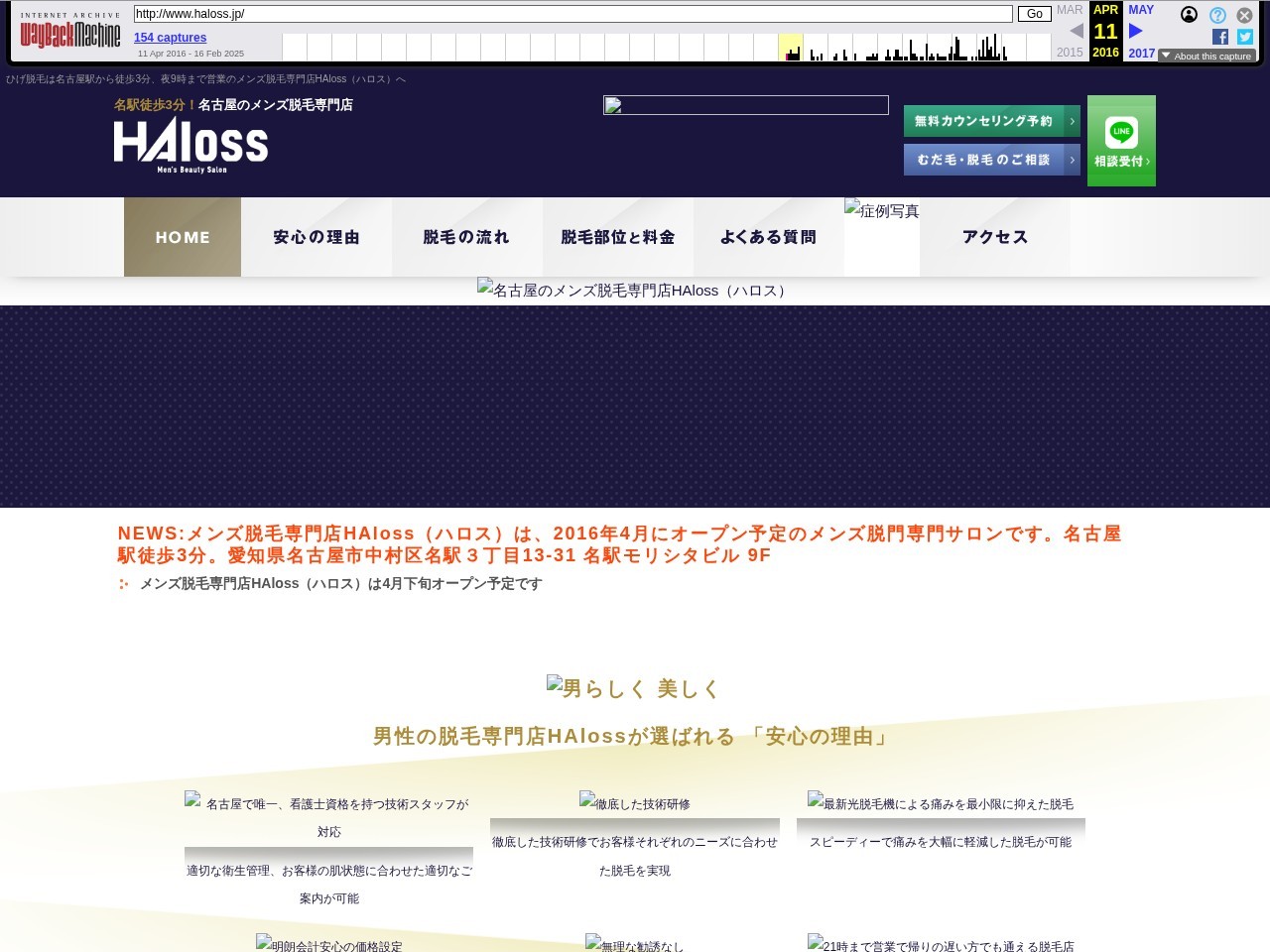Open 脱毛の流れ nav tab
Image resolution: width=1270 pixels, height=952 pixels.
[x=467, y=237]
